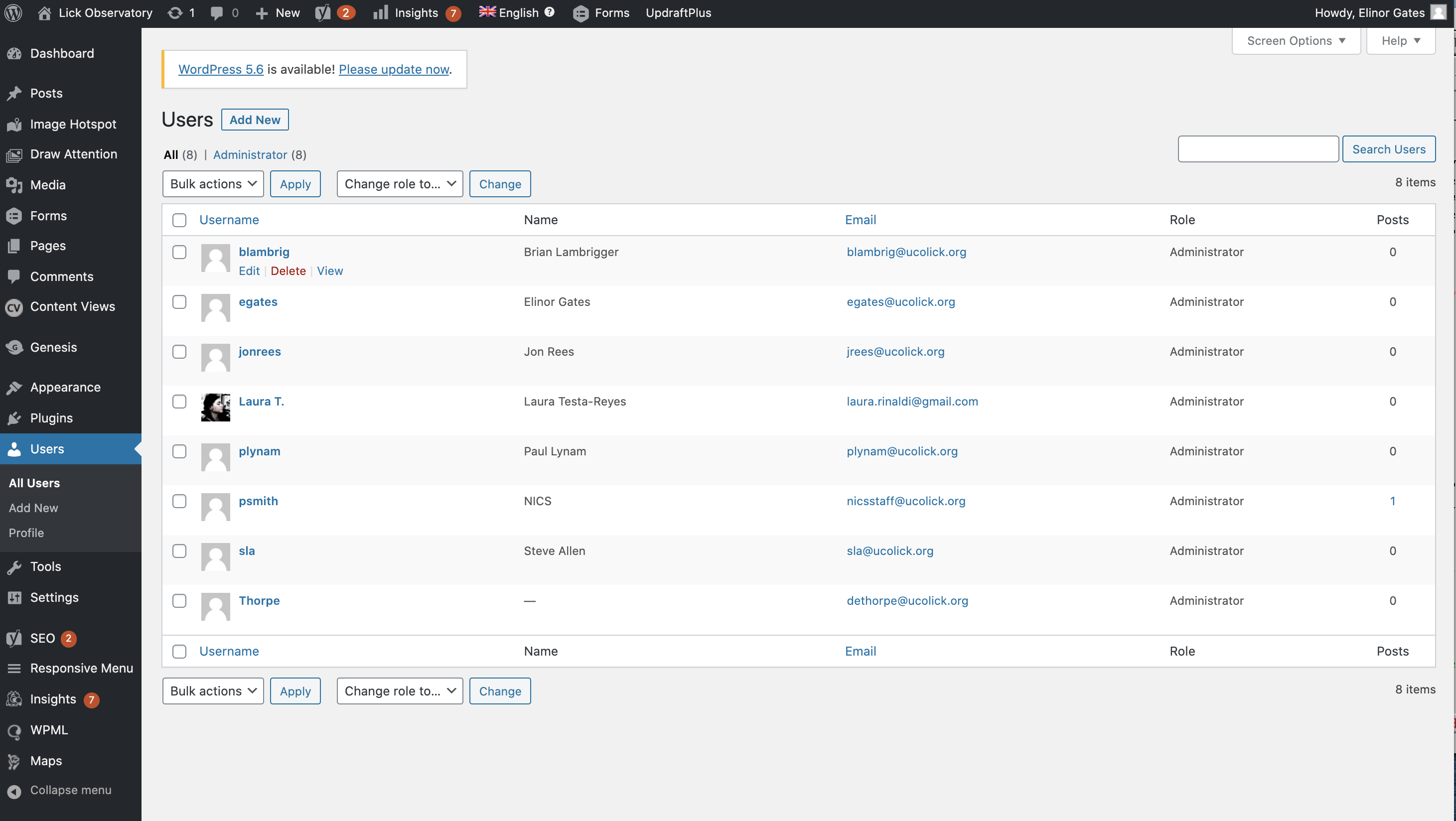Open the All Users submenu item

tap(34, 483)
